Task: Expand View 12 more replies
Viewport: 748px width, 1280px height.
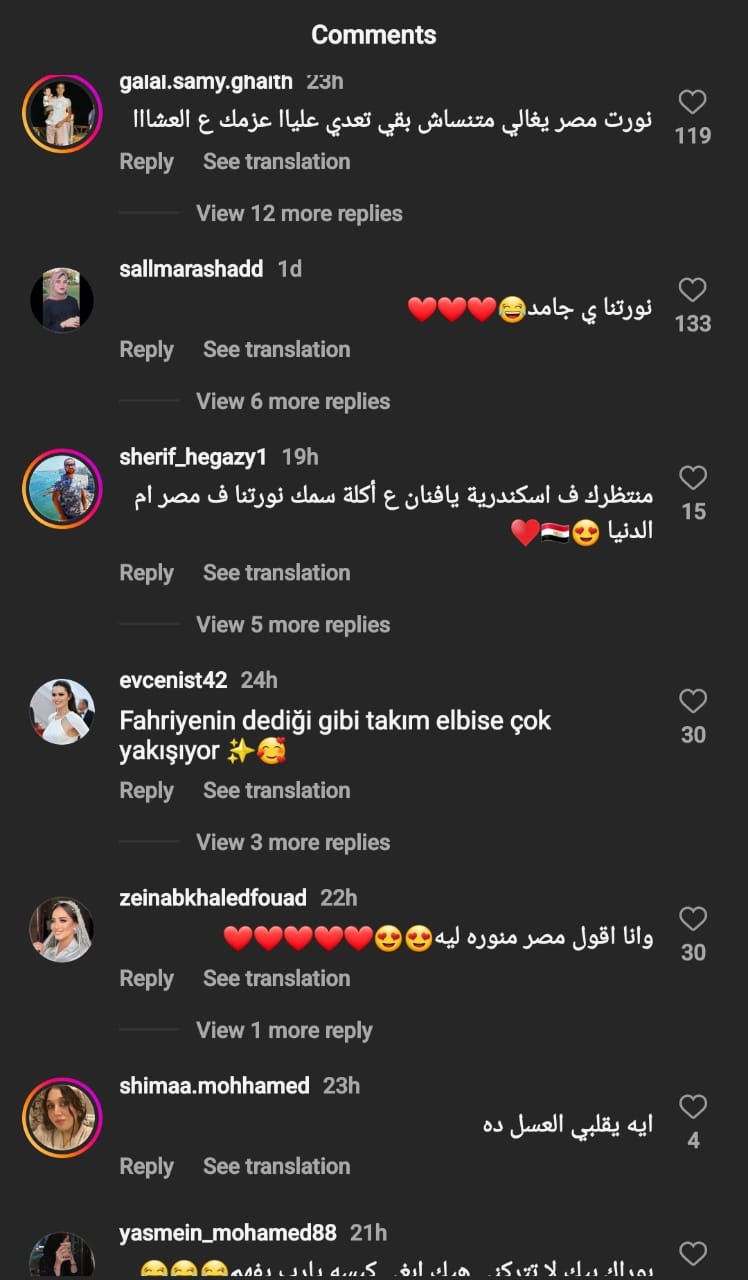Action: coord(299,213)
